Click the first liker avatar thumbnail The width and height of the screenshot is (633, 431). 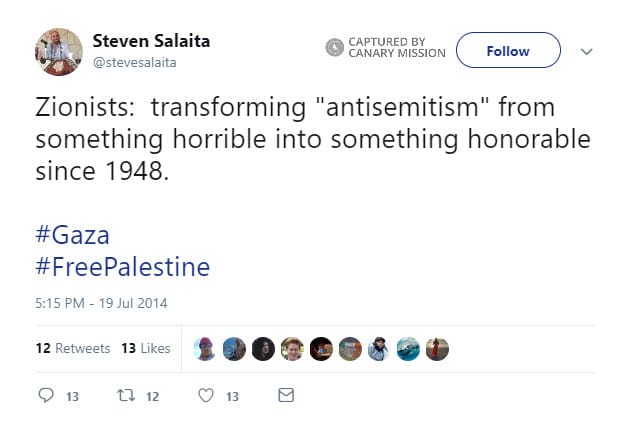(x=204, y=348)
